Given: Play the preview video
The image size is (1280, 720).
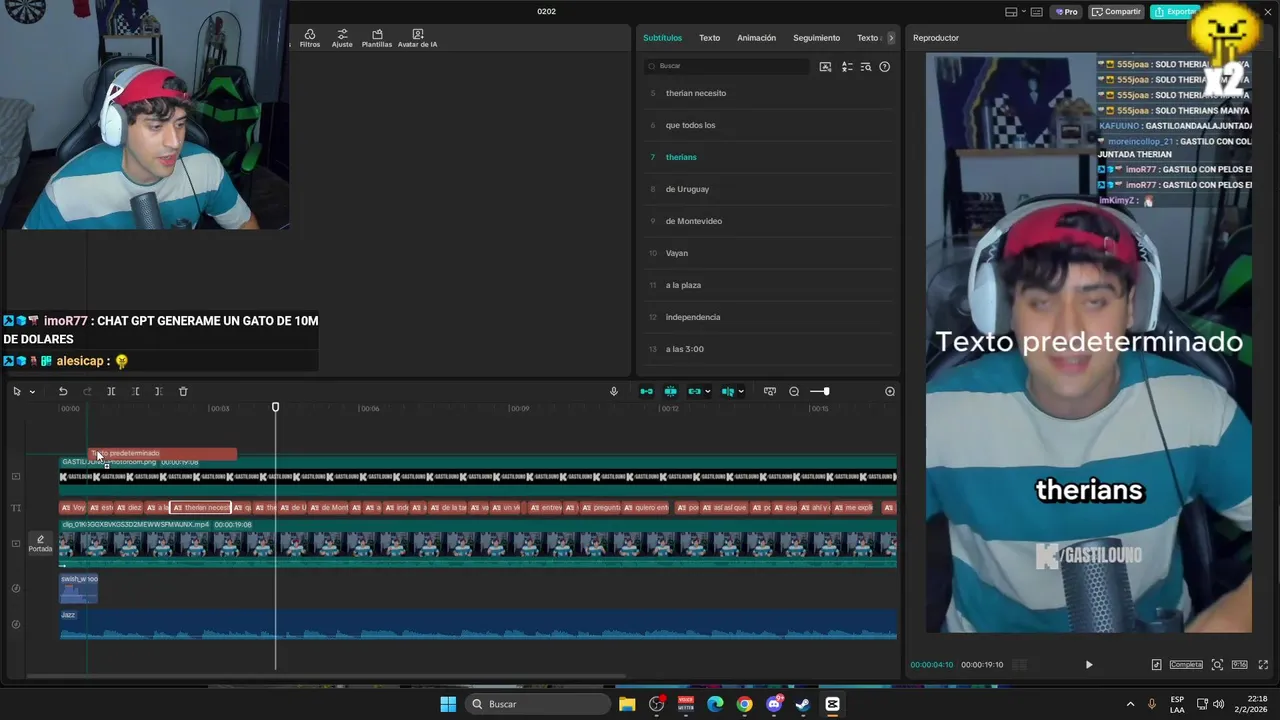Looking at the screenshot, I should (1089, 664).
